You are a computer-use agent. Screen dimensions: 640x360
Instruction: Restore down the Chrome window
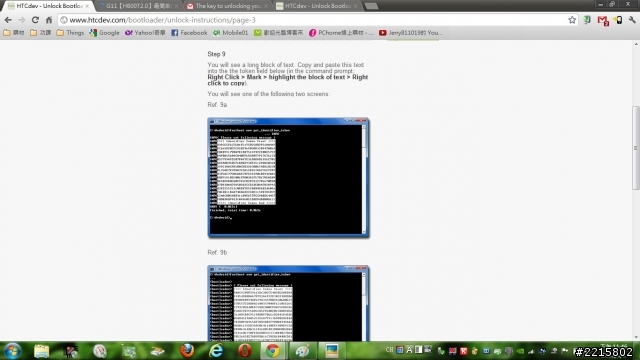(x=612, y=4)
